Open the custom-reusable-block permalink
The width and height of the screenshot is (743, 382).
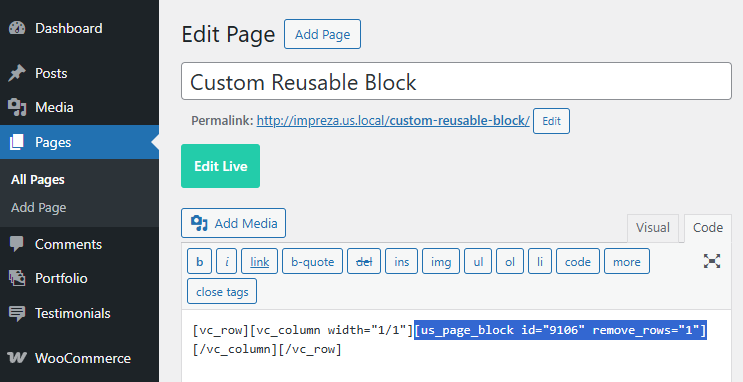[x=393, y=121]
